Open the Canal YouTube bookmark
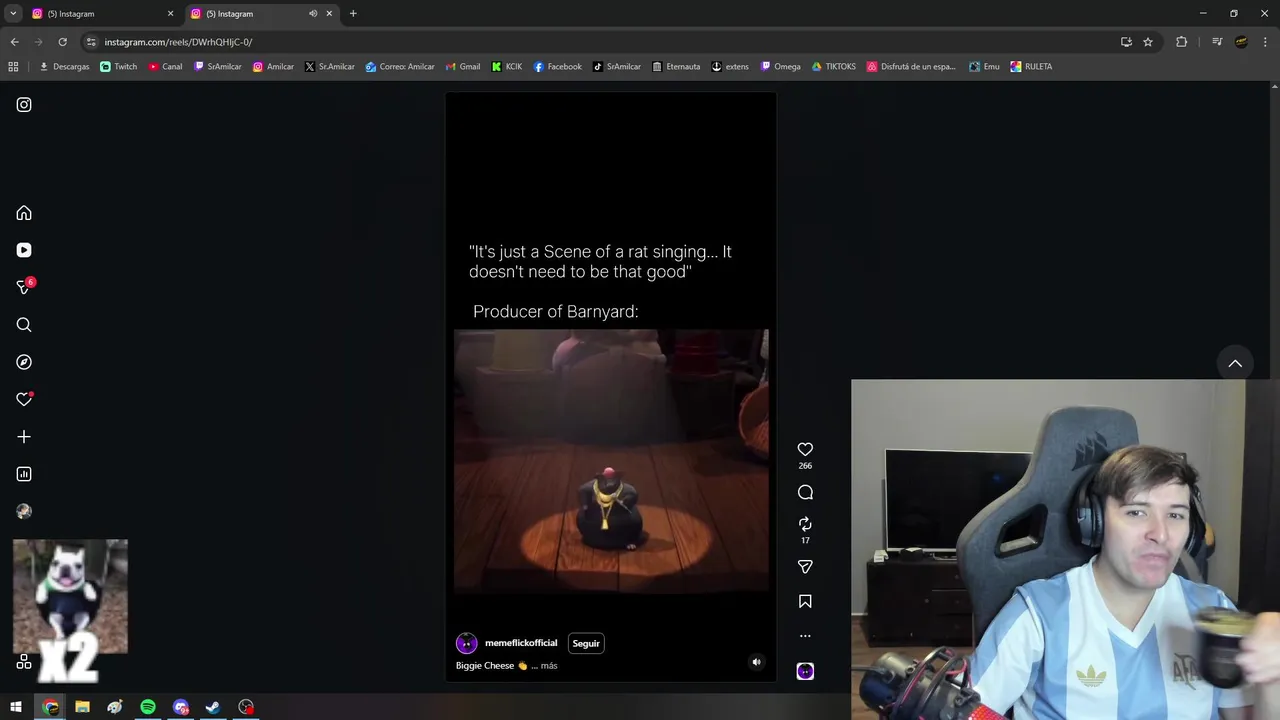Image resolution: width=1280 pixels, height=720 pixels. (165, 67)
